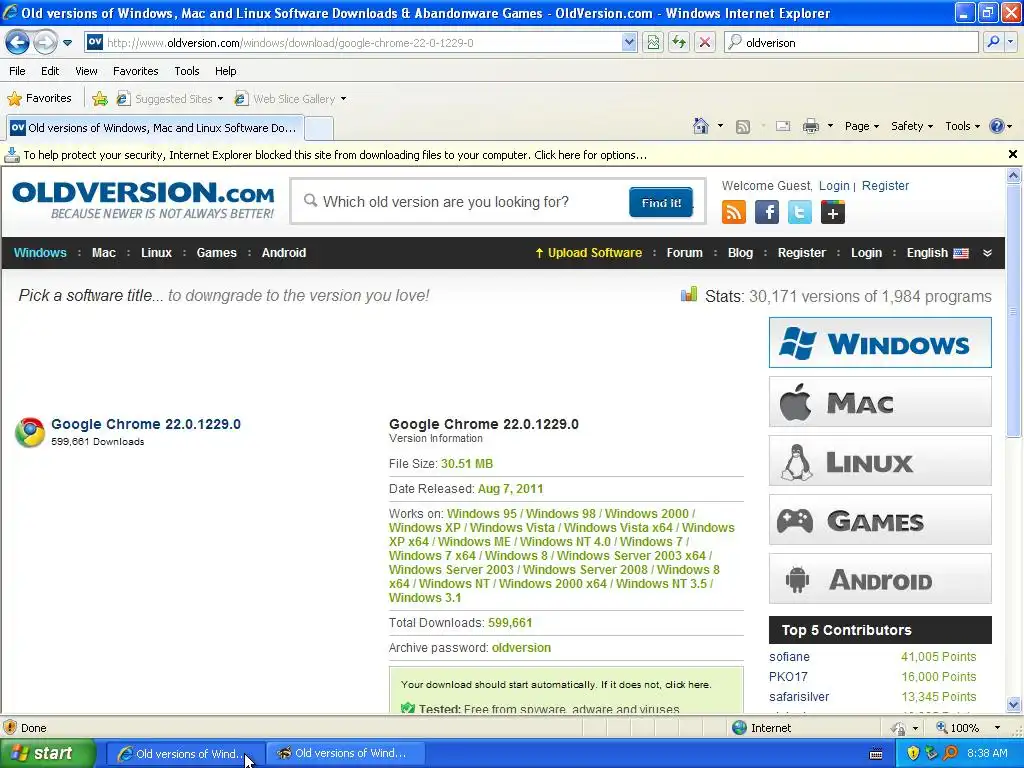Click the Read mail icon in command bar
Viewport: 1024px width, 768px height.
(x=783, y=126)
